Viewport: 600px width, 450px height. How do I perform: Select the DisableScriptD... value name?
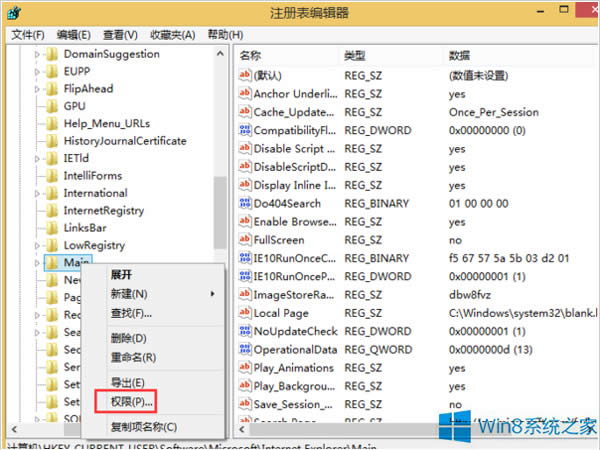(295, 167)
